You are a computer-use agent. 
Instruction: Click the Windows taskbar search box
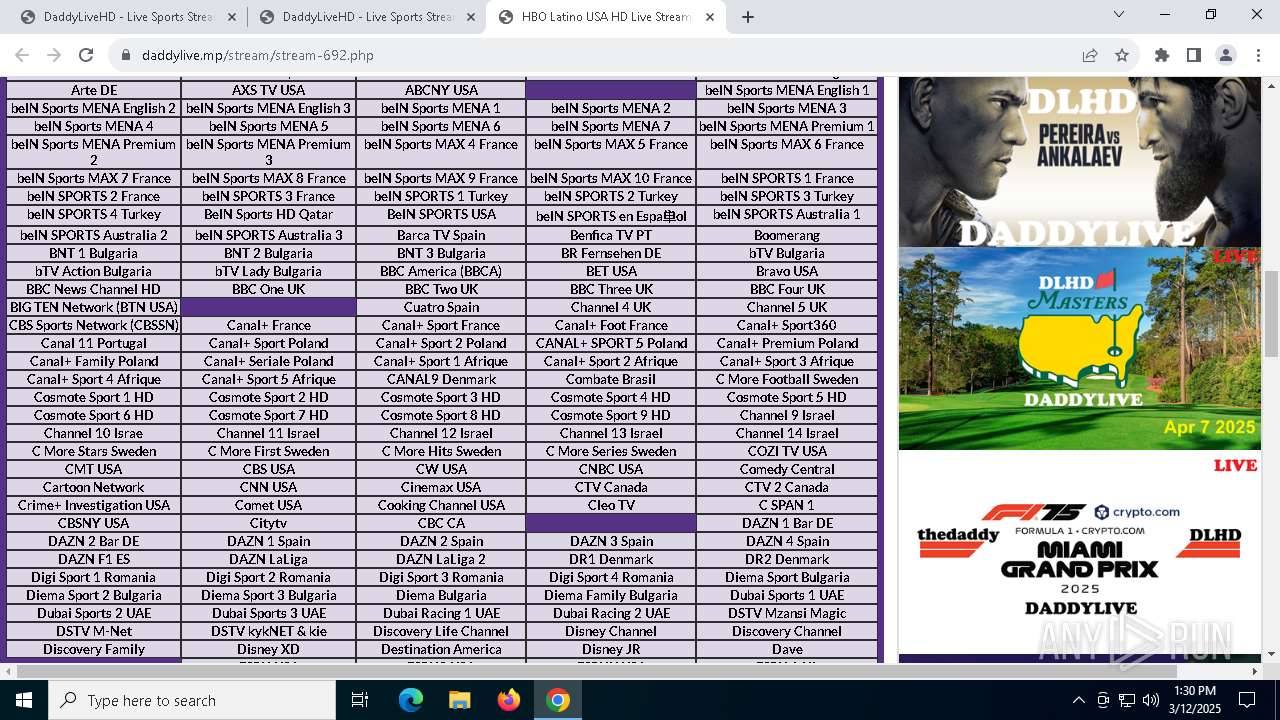pyautogui.click(x=192, y=700)
